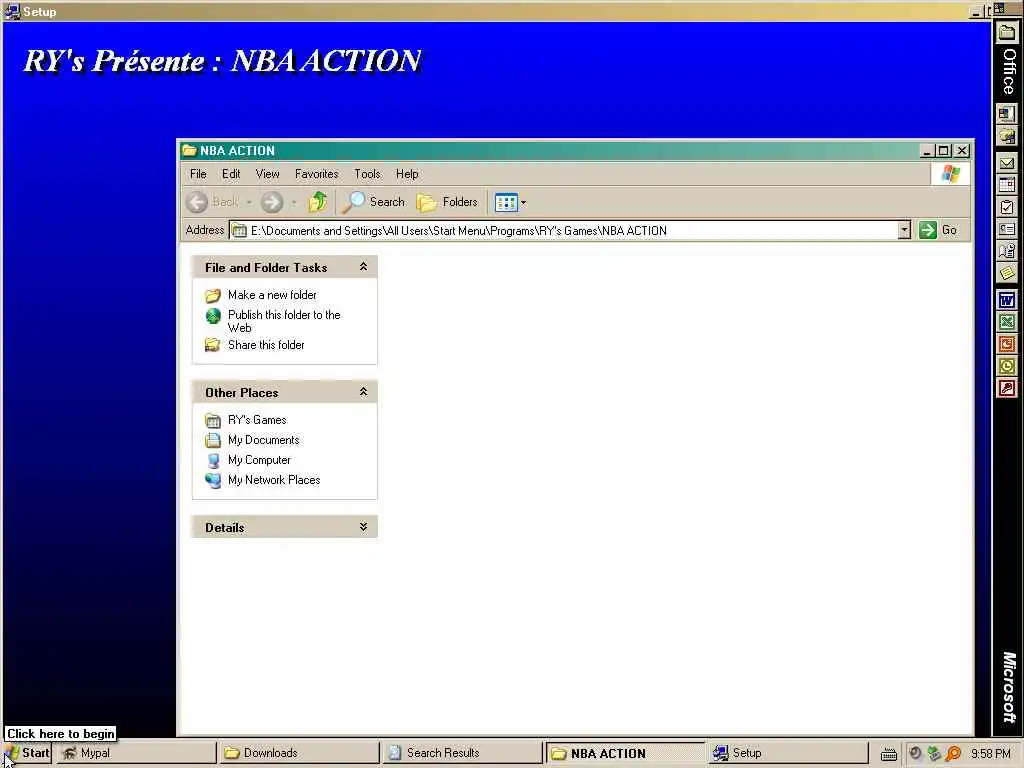Open the Back history dropdown arrow
Viewport: 1024px width, 768px height.
249,202
